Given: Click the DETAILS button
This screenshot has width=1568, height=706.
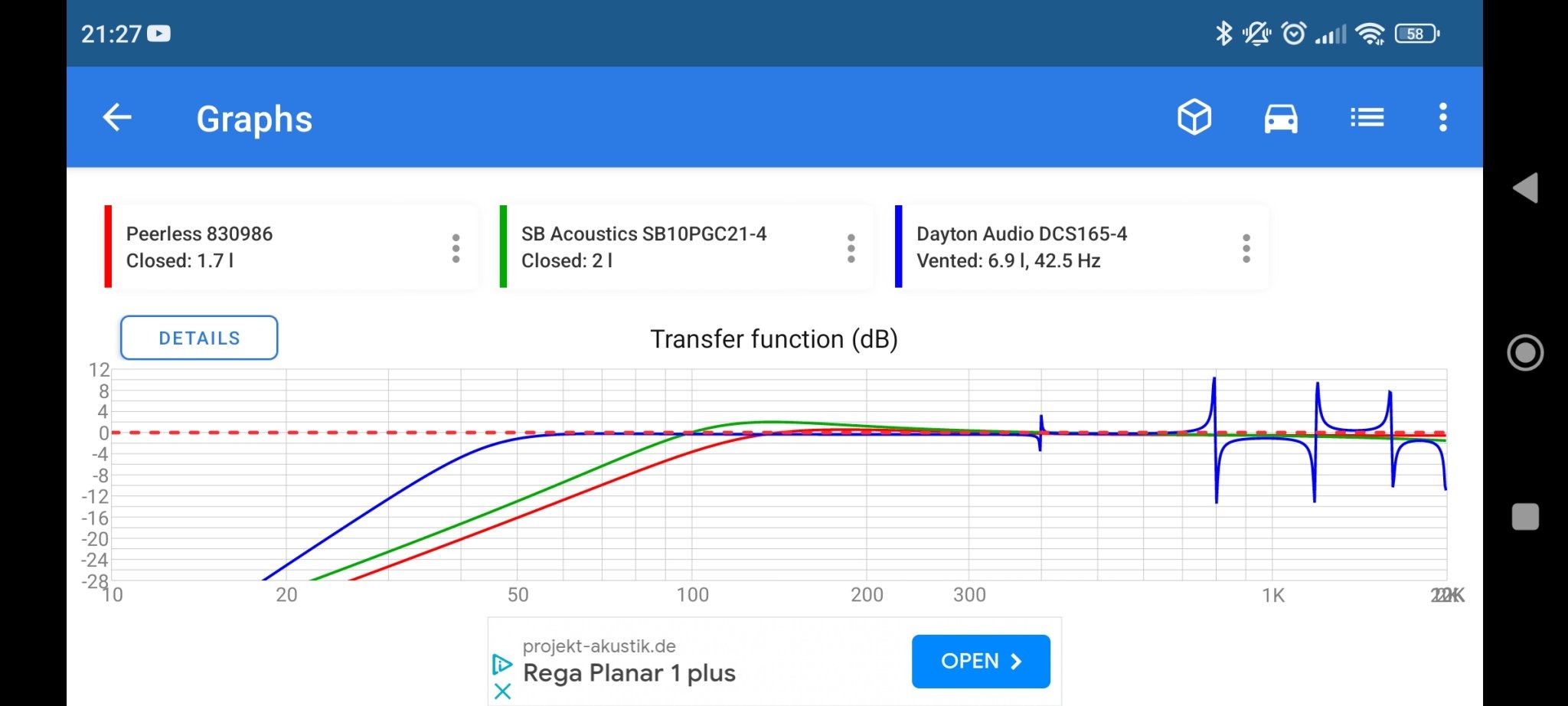Looking at the screenshot, I should click(x=199, y=338).
